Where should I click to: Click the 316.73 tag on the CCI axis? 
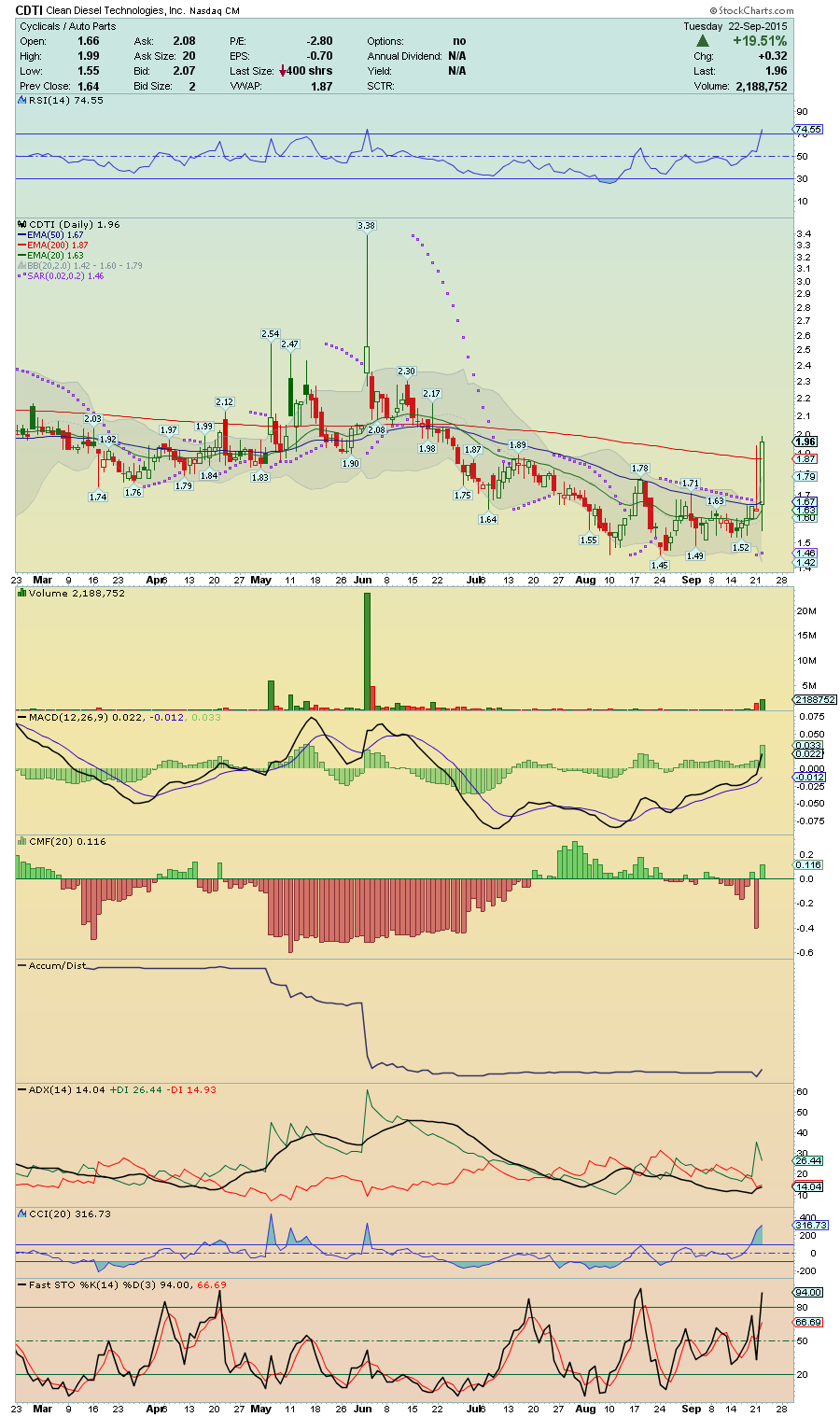click(810, 1225)
